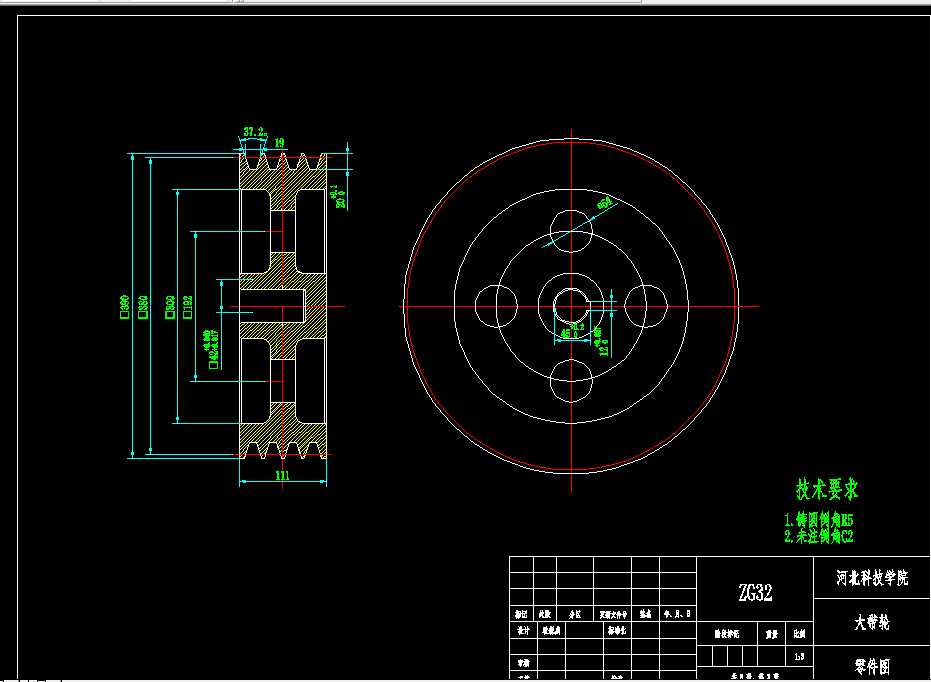Click the 大带轮 part name cell
The image size is (931, 682).
pyautogui.click(x=872, y=621)
